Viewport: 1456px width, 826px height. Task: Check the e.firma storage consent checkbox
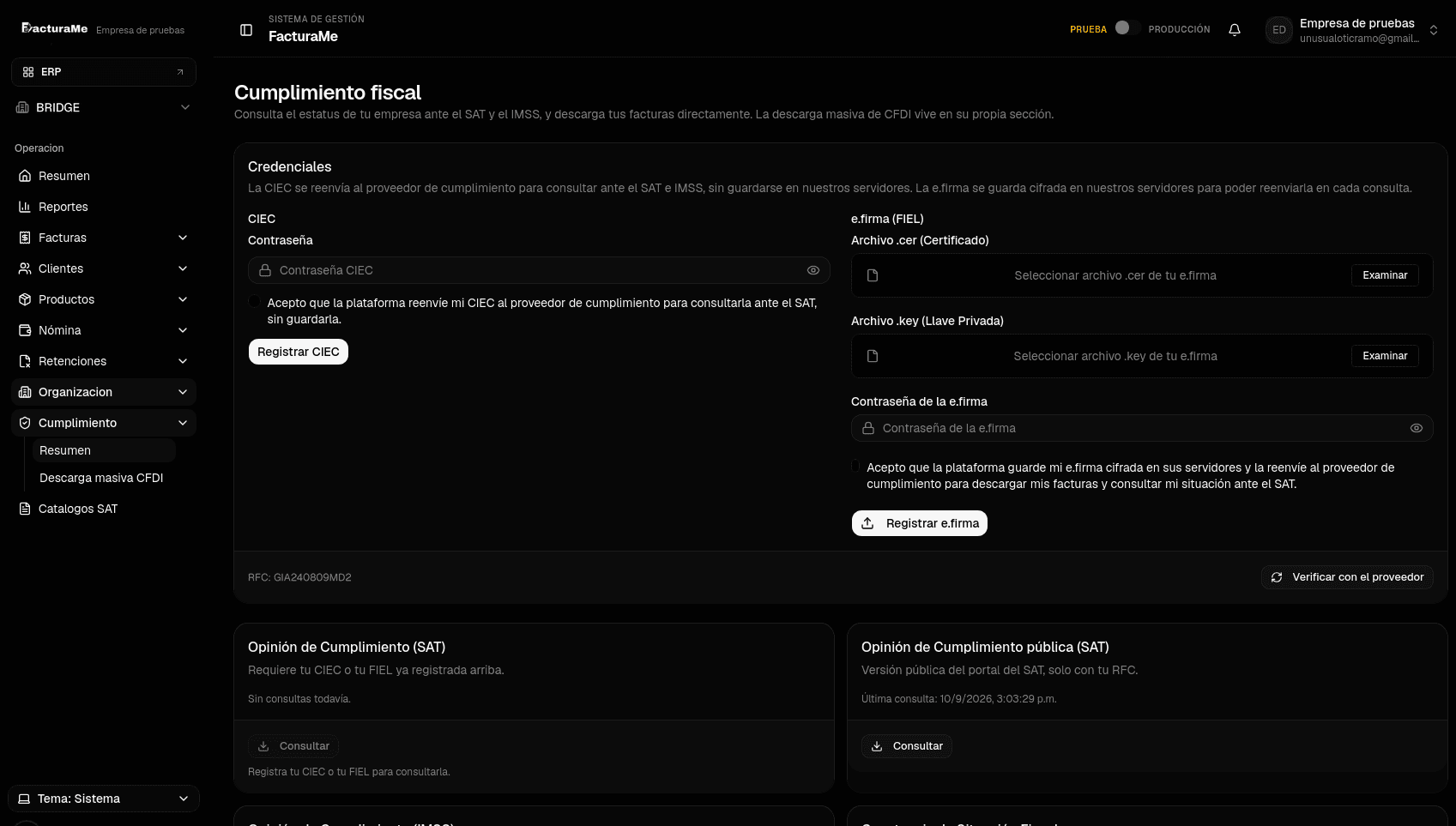855,466
